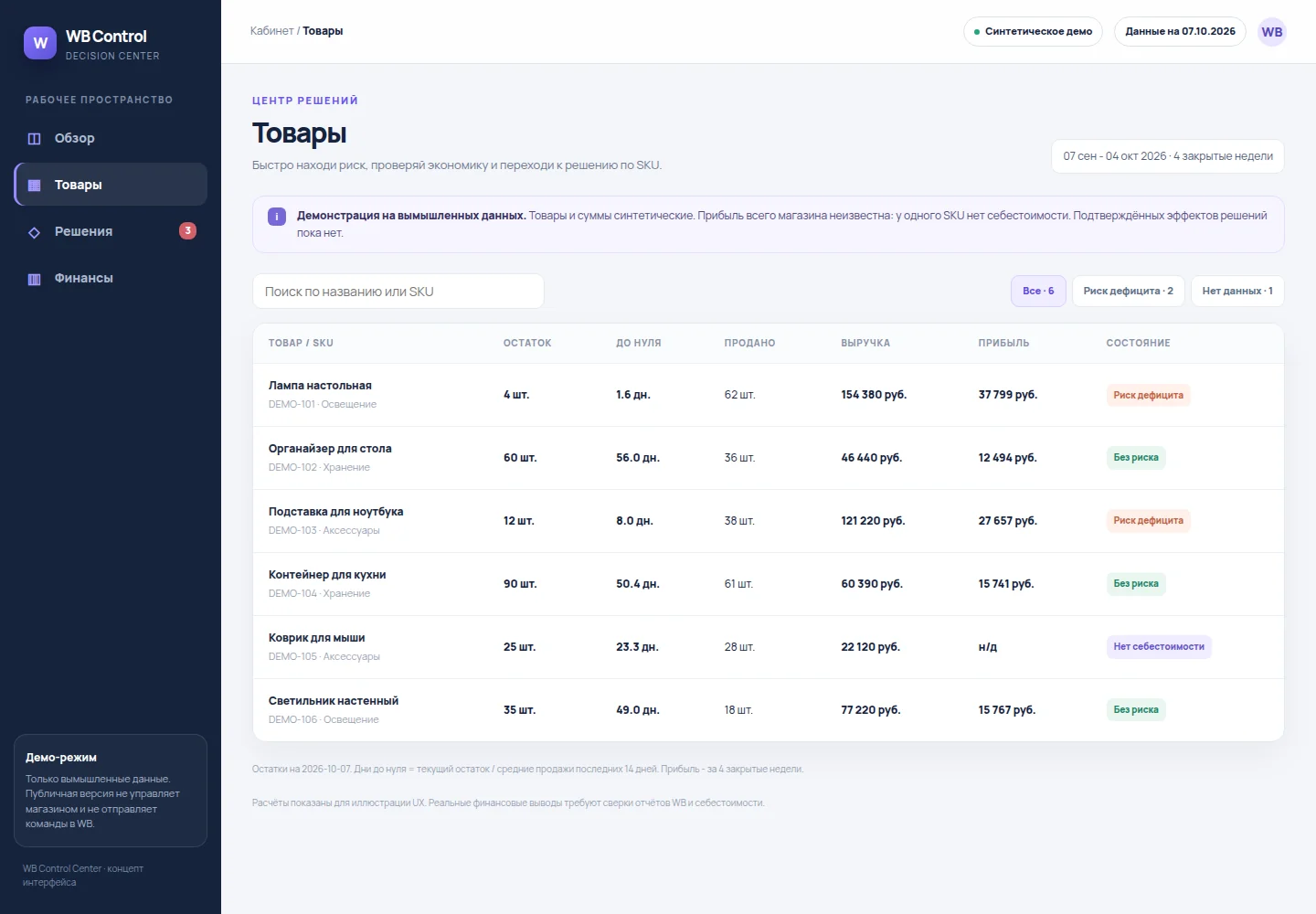Click the ПРОДАНО column header
This screenshot has height=914, width=1316.
click(749, 343)
